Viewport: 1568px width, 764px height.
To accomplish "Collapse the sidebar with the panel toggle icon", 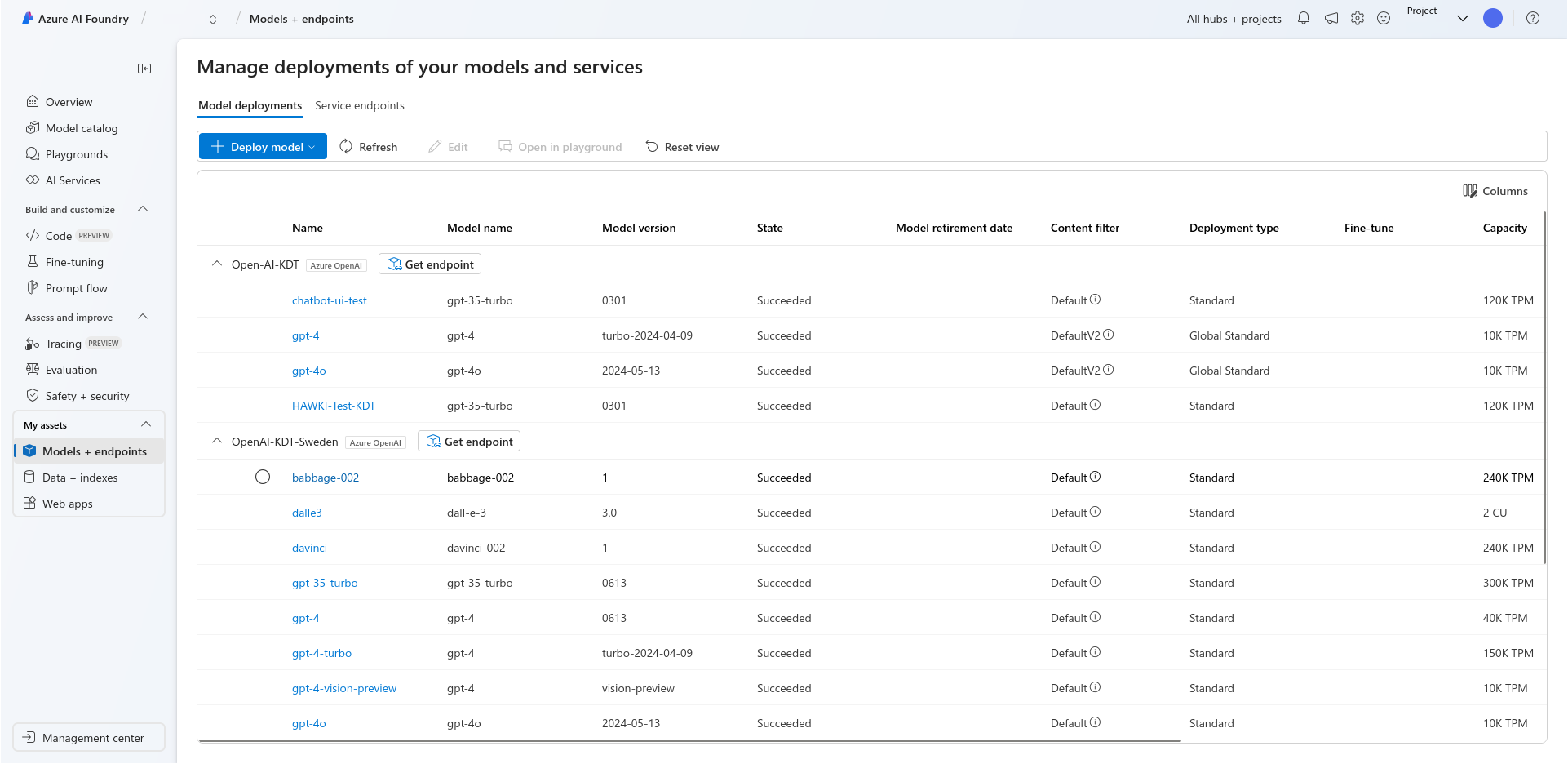I will (x=144, y=69).
